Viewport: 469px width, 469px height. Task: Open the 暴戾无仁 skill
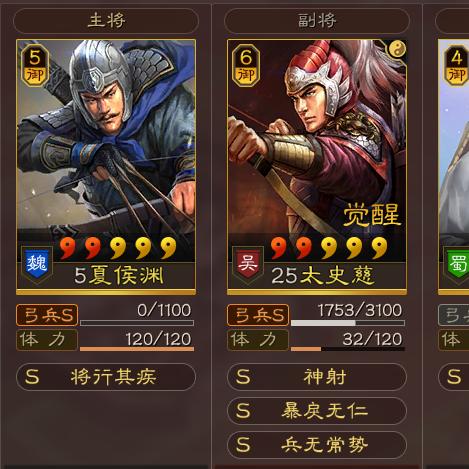coord(317,411)
